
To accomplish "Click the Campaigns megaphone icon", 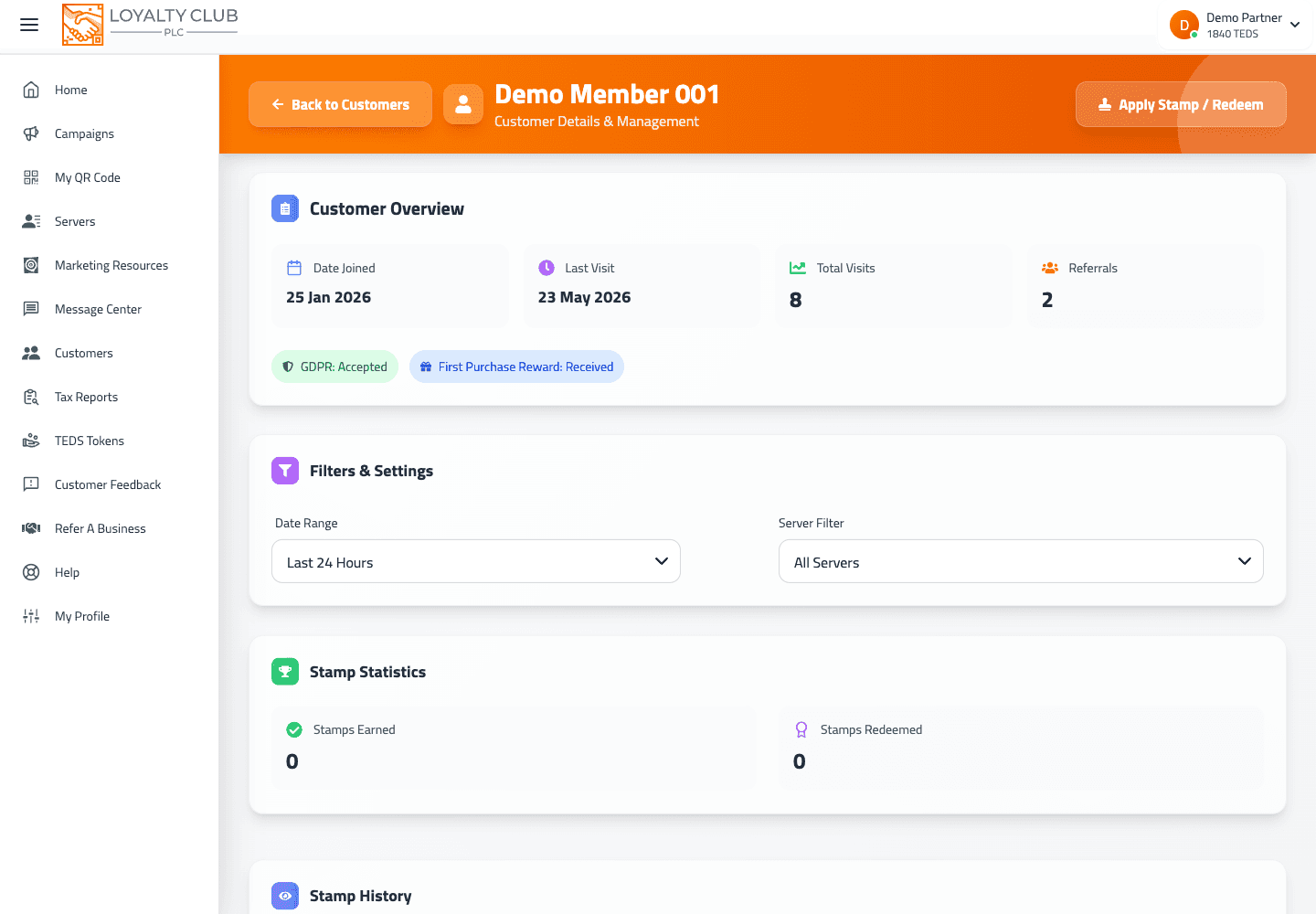I will [x=31, y=133].
